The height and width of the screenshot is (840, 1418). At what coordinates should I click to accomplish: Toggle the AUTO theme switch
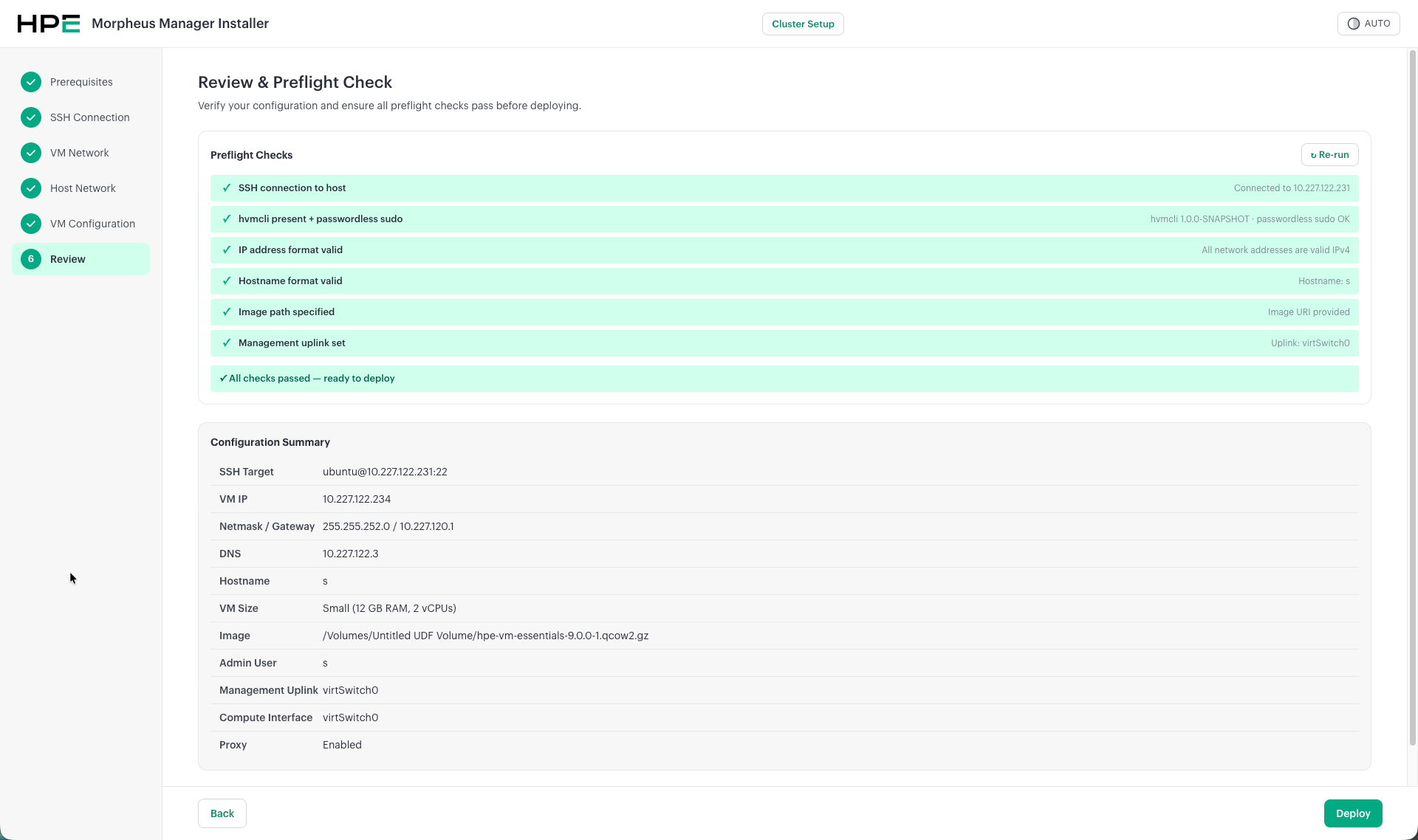coord(1369,24)
